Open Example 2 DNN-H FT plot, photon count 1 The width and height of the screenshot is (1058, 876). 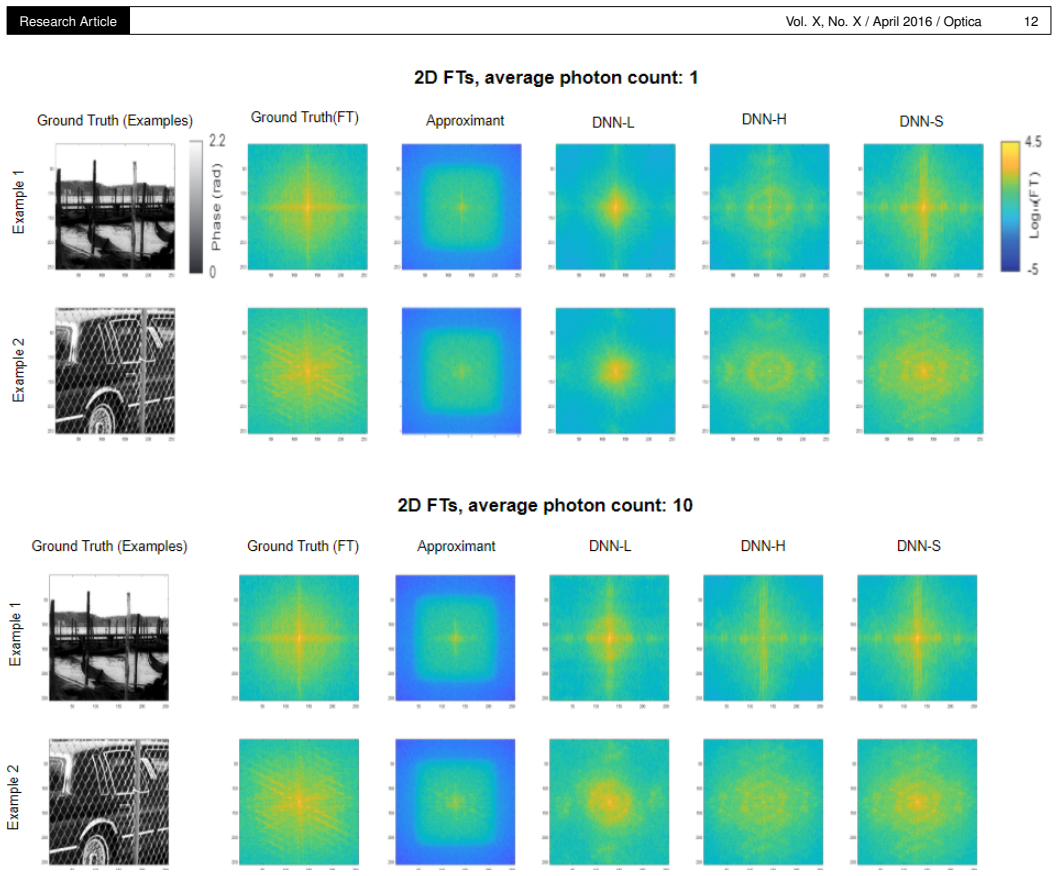click(769, 371)
